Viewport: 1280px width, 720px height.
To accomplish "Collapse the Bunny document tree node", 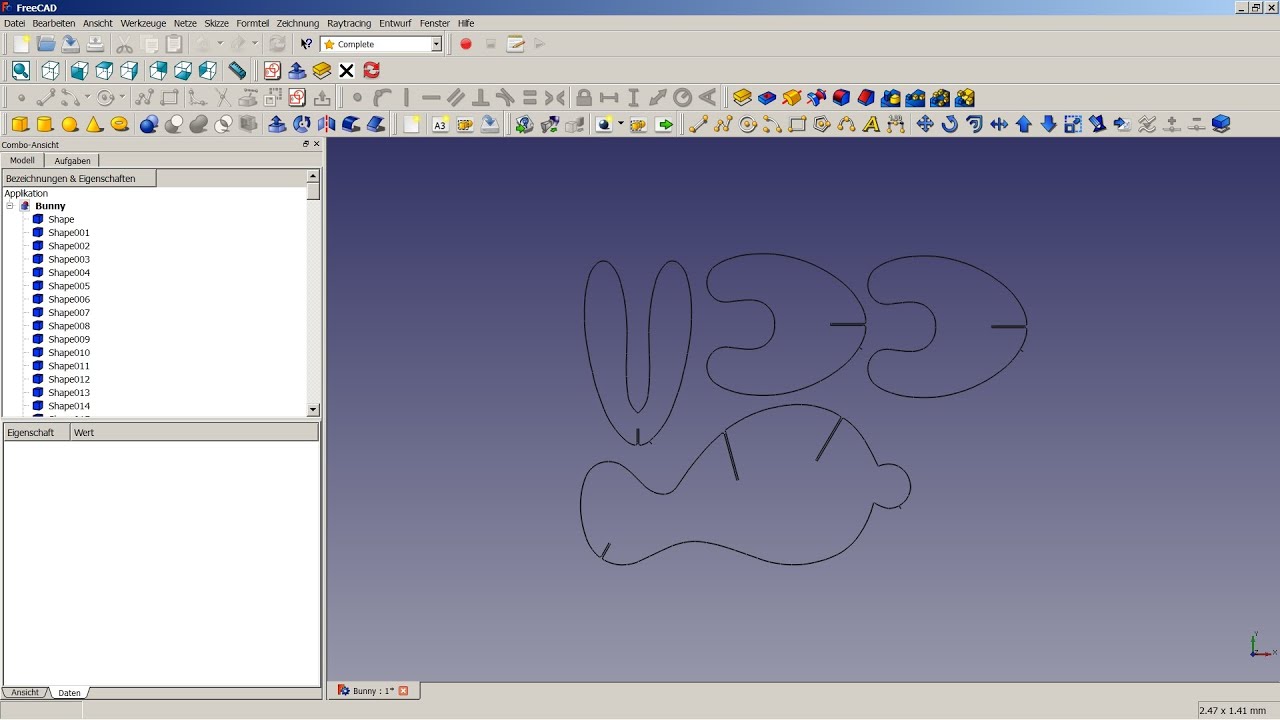I will (10, 206).
